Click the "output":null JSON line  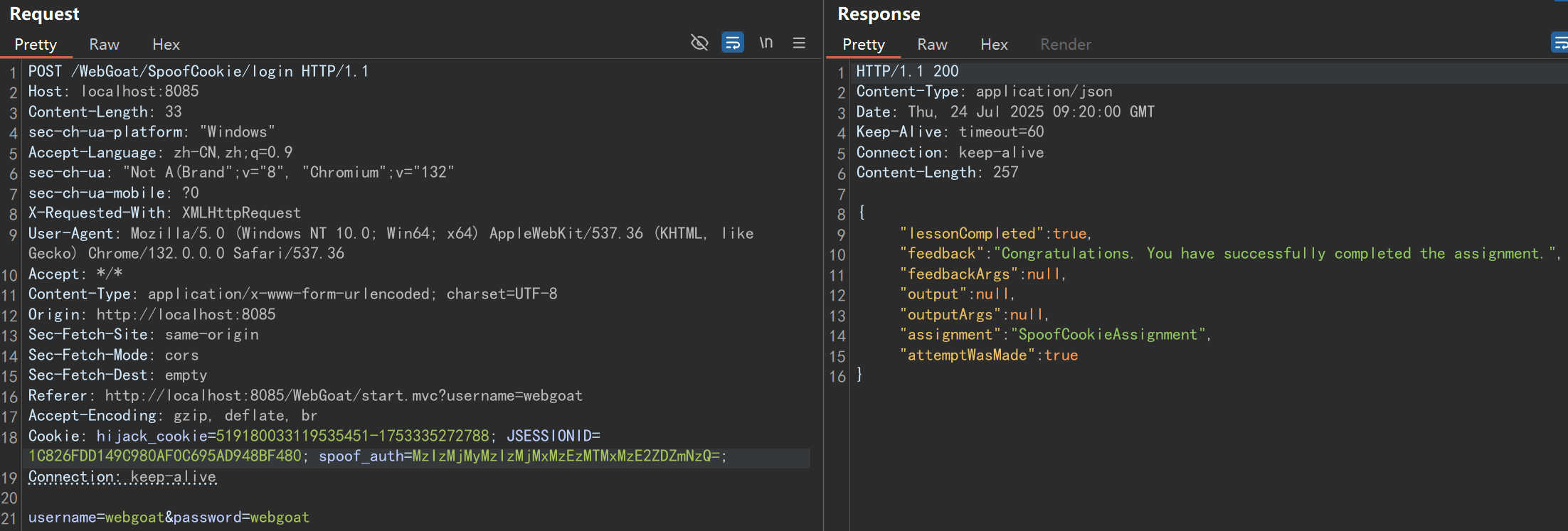[958, 294]
